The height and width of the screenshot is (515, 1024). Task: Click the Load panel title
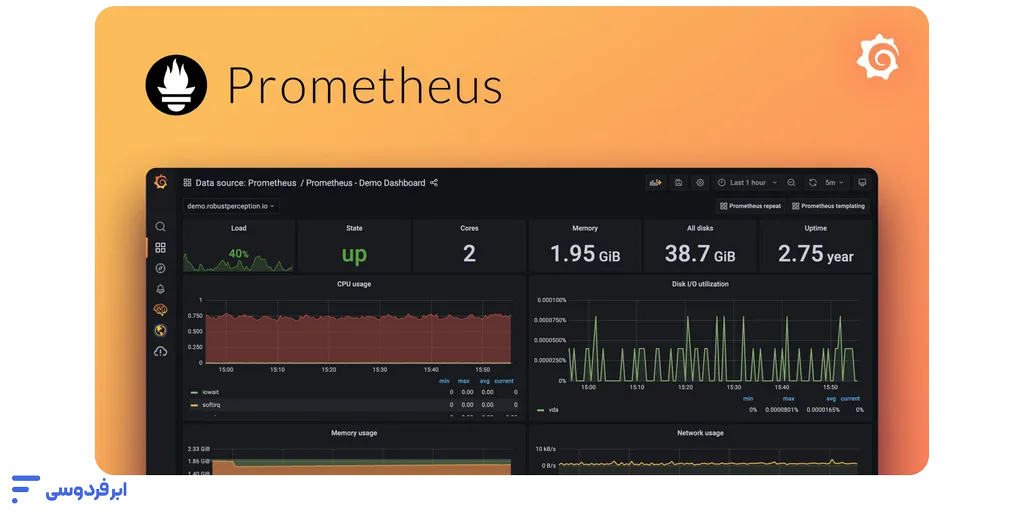(x=238, y=228)
